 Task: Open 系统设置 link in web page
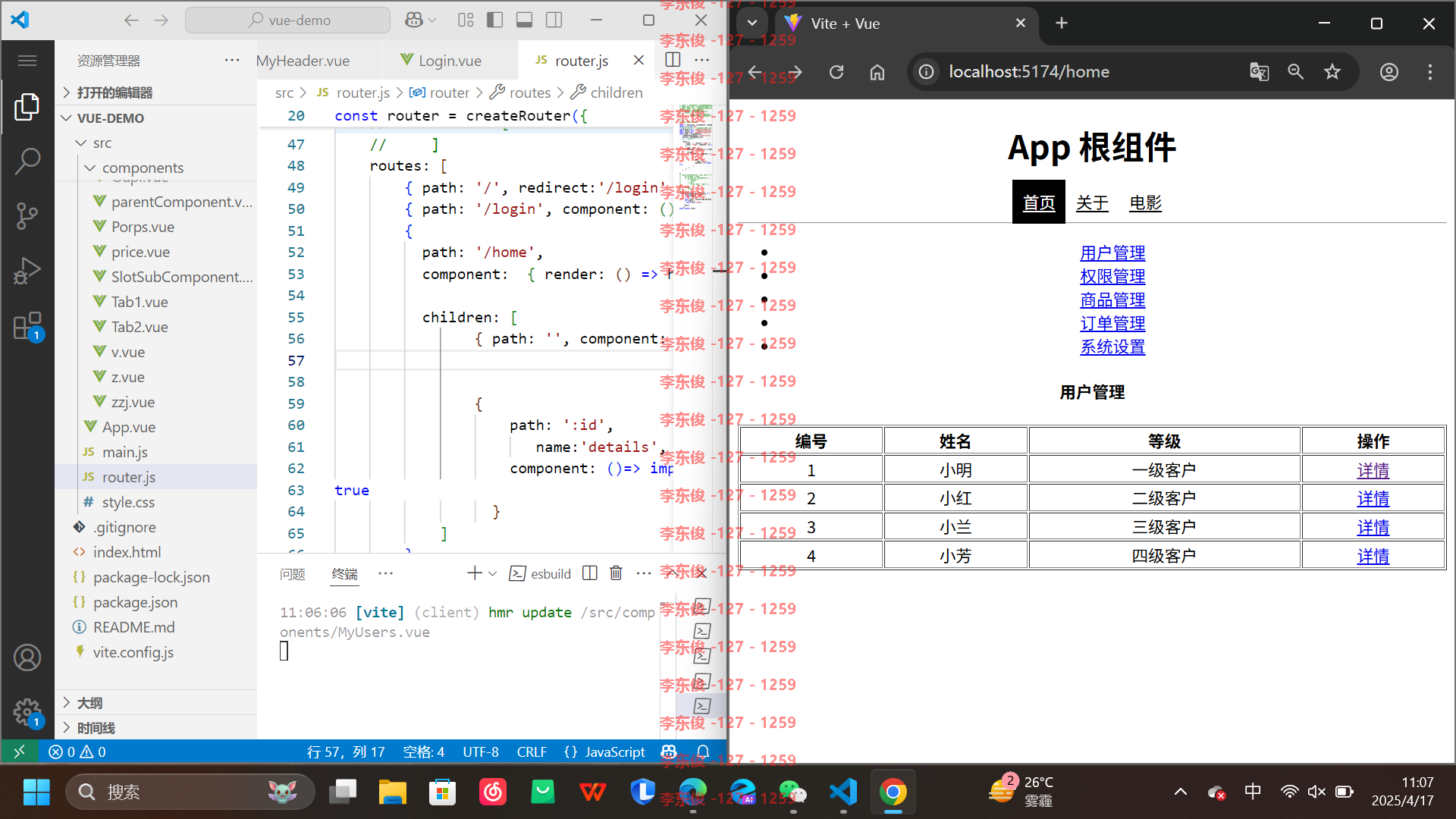pos(1112,347)
